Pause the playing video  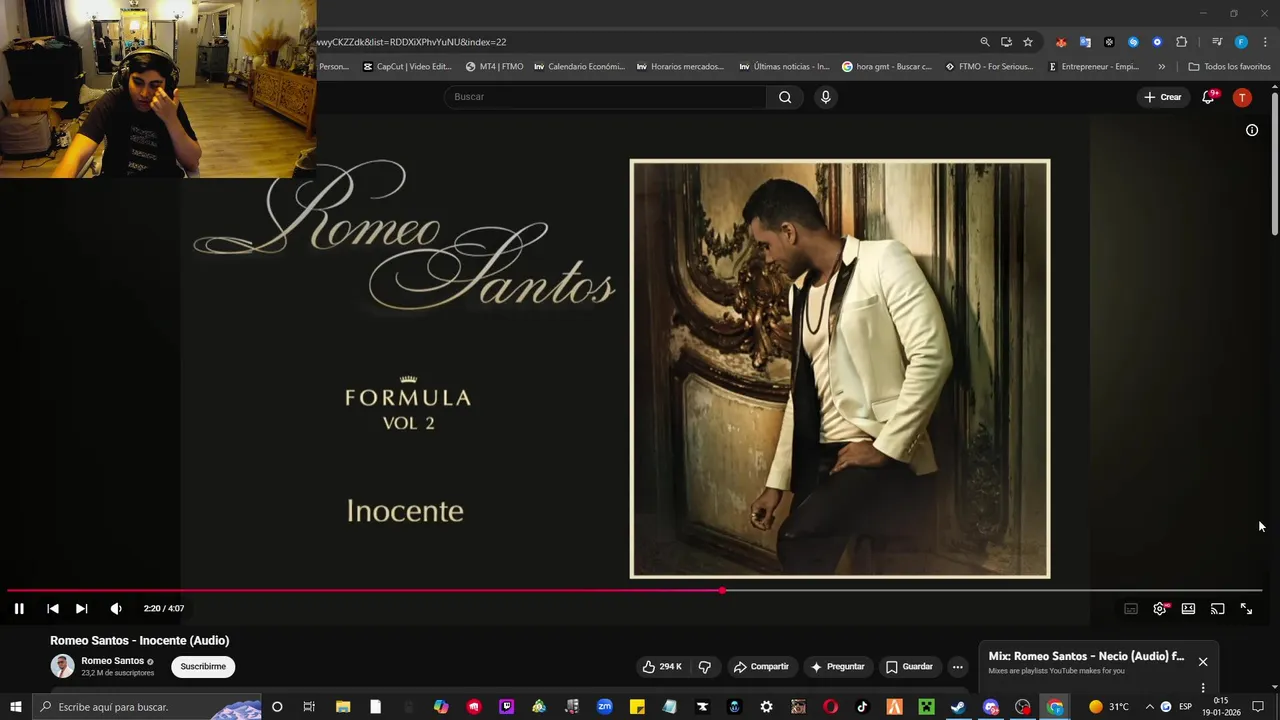point(19,608)
